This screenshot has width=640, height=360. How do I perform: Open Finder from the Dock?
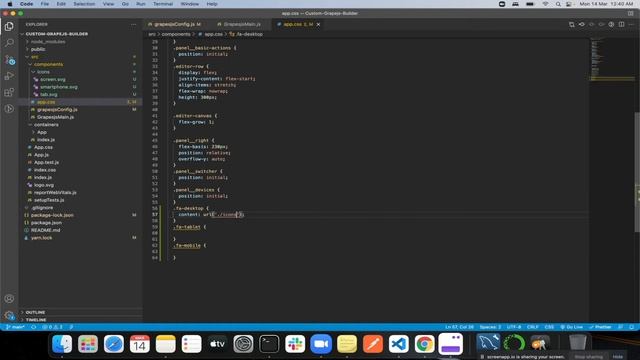tap(62, 344)
